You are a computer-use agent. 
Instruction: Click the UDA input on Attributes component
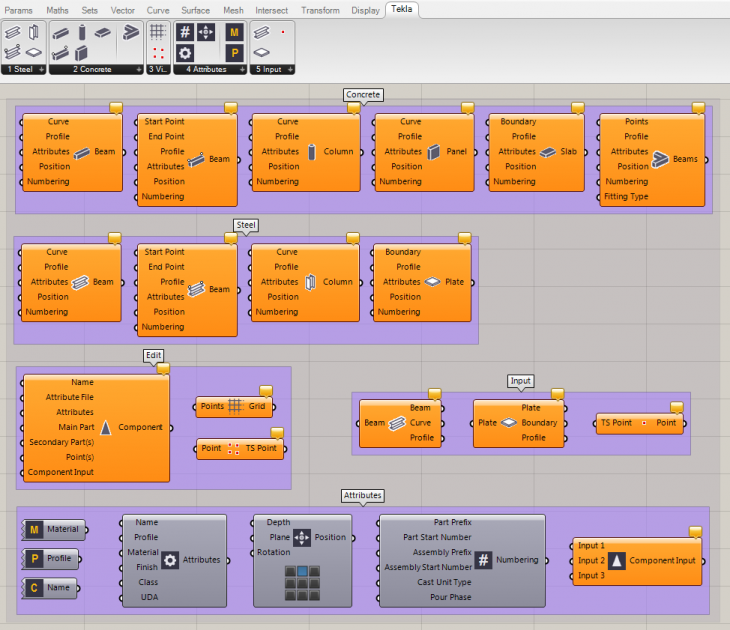tap(149, 597)
